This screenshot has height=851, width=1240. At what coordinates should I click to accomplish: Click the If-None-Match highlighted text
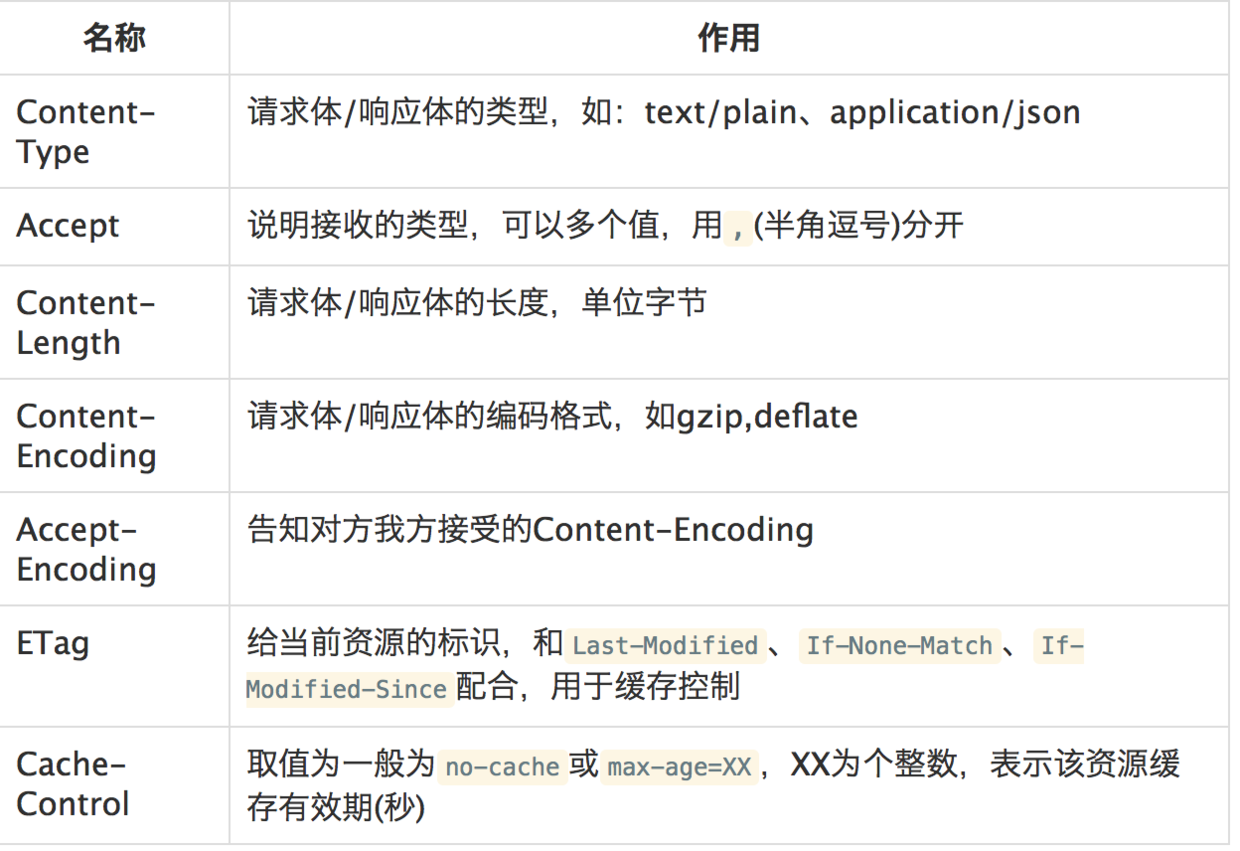[x=898, y=646]
